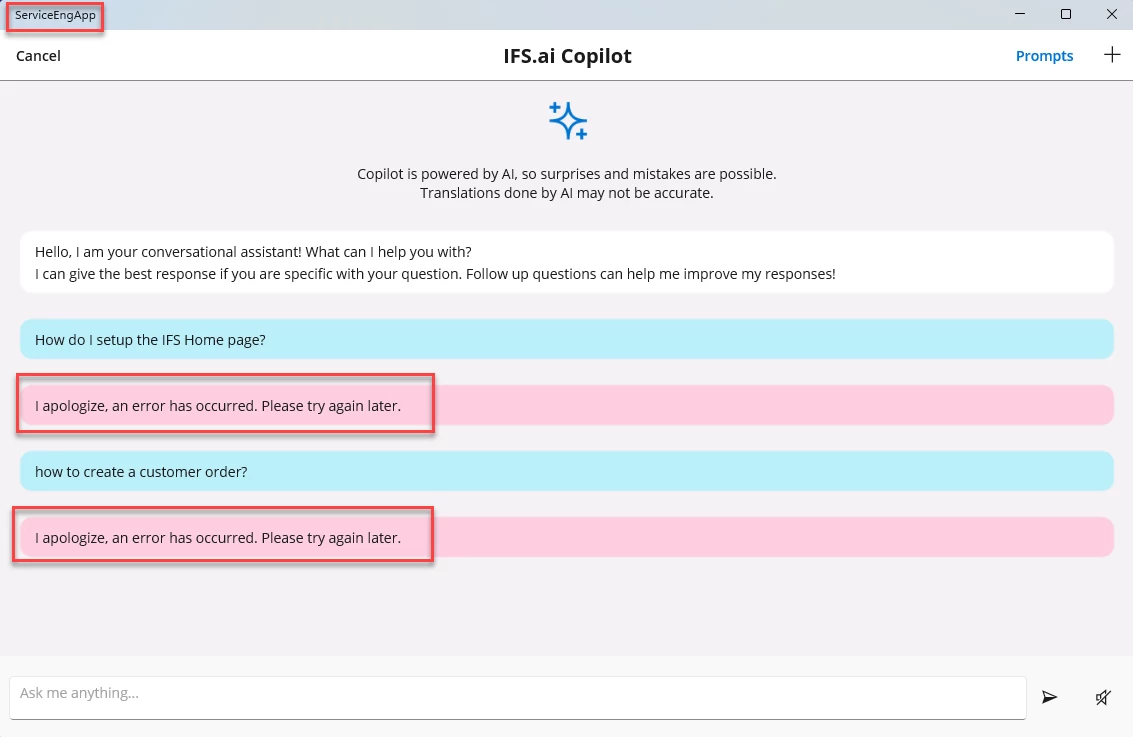
Task: Click the Cancel button
Action: click(38, 56)
